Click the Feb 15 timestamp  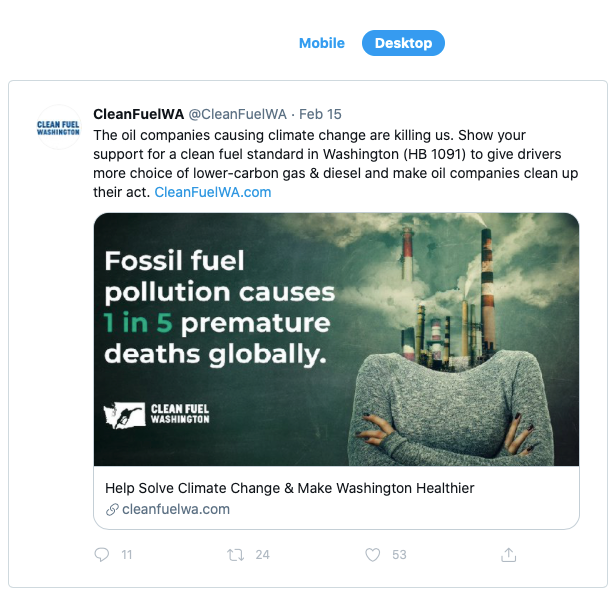[x=320, y=114]
